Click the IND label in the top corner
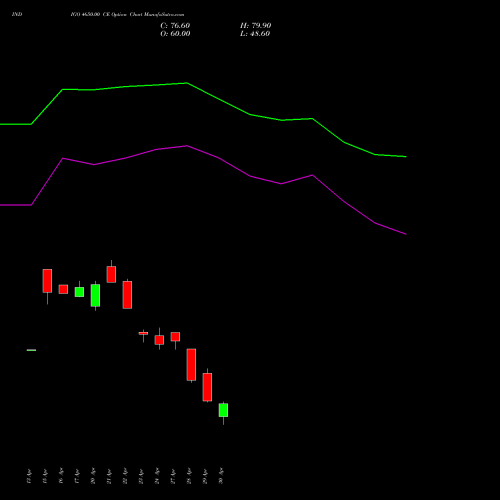 17,14
